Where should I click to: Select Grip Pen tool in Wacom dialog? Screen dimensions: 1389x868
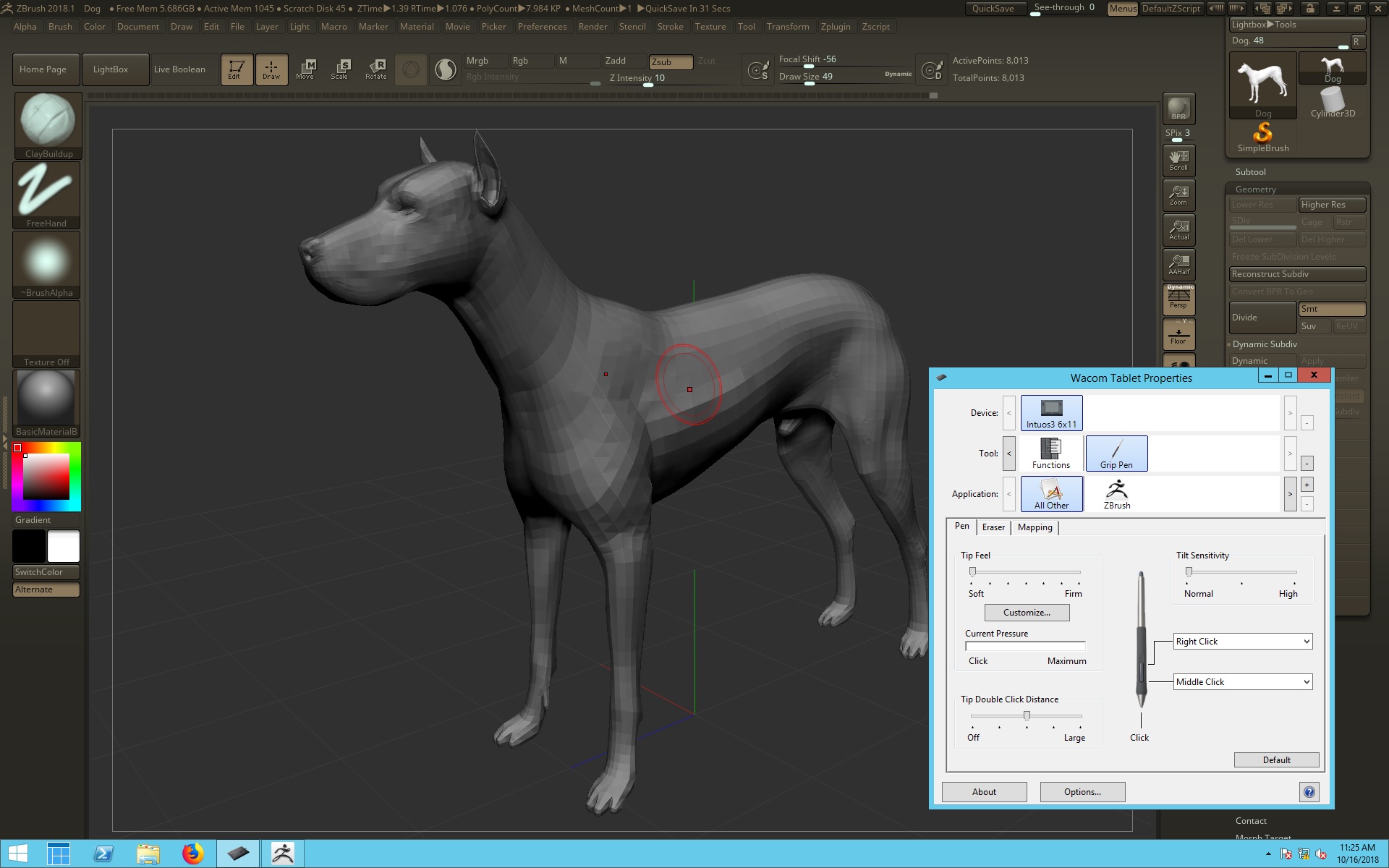click(x=1116, y=454)
